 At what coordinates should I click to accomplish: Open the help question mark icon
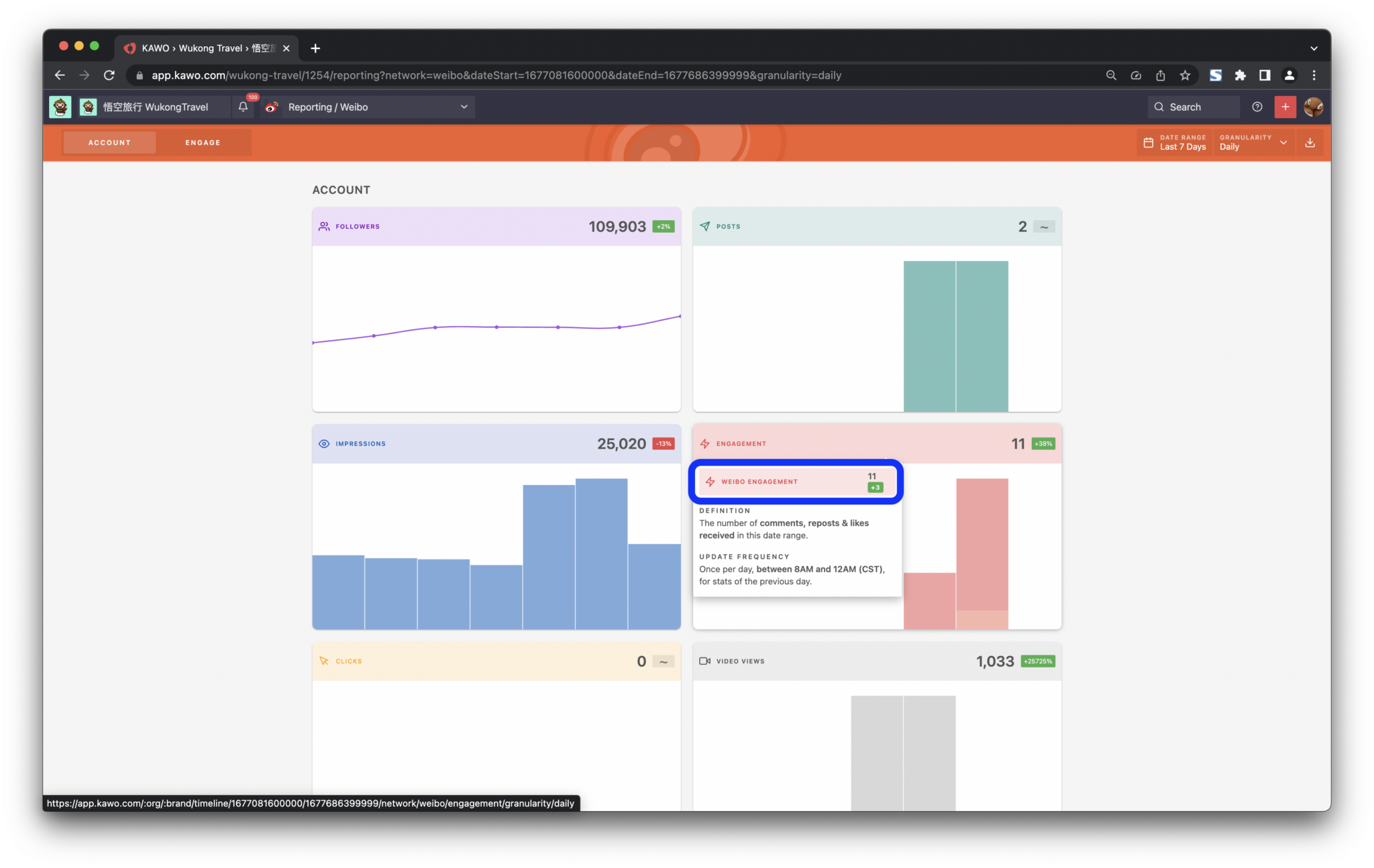(1257, 107)
